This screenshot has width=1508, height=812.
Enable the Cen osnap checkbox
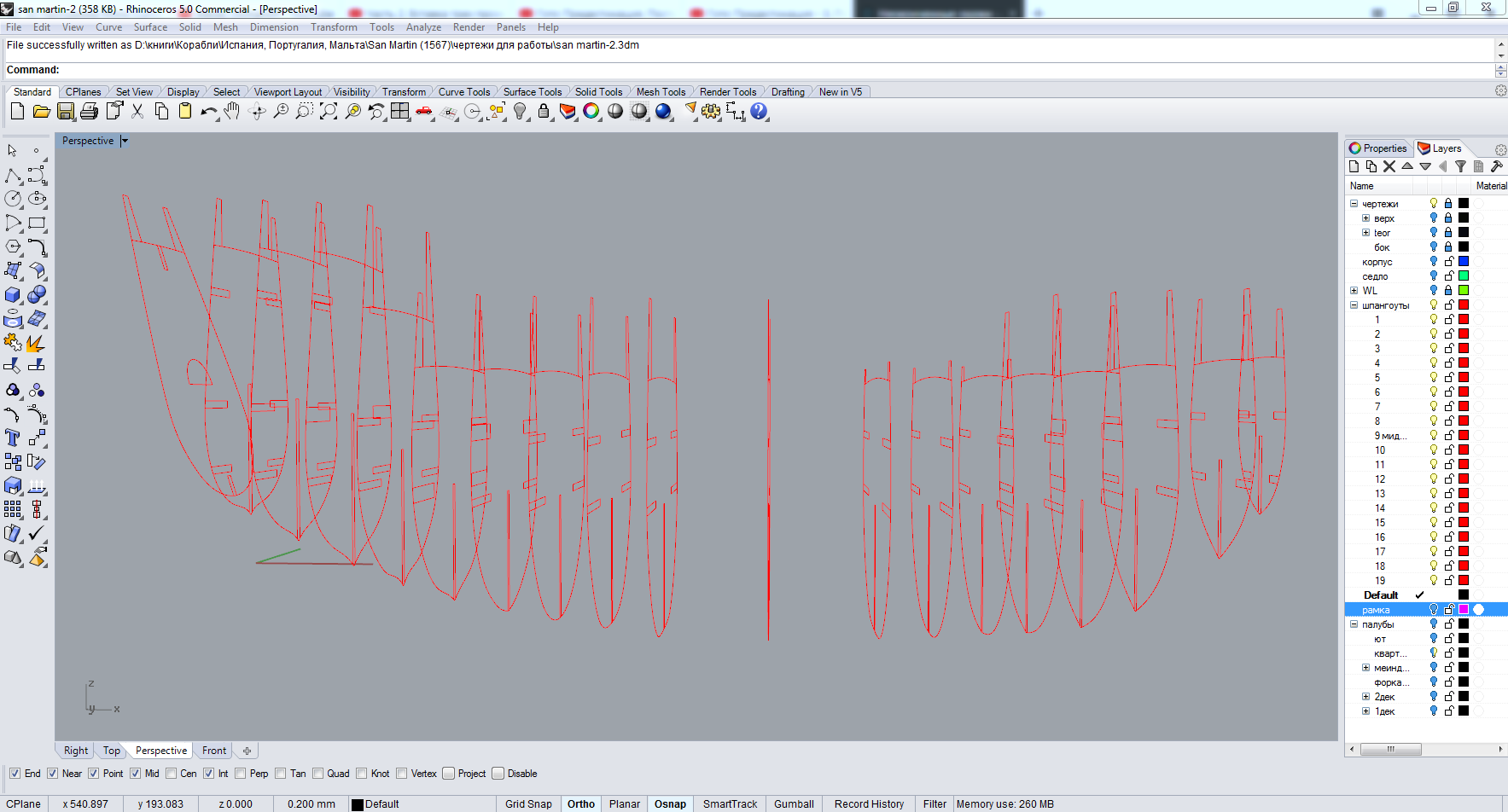pyautogui.click(x=172, y=774)
